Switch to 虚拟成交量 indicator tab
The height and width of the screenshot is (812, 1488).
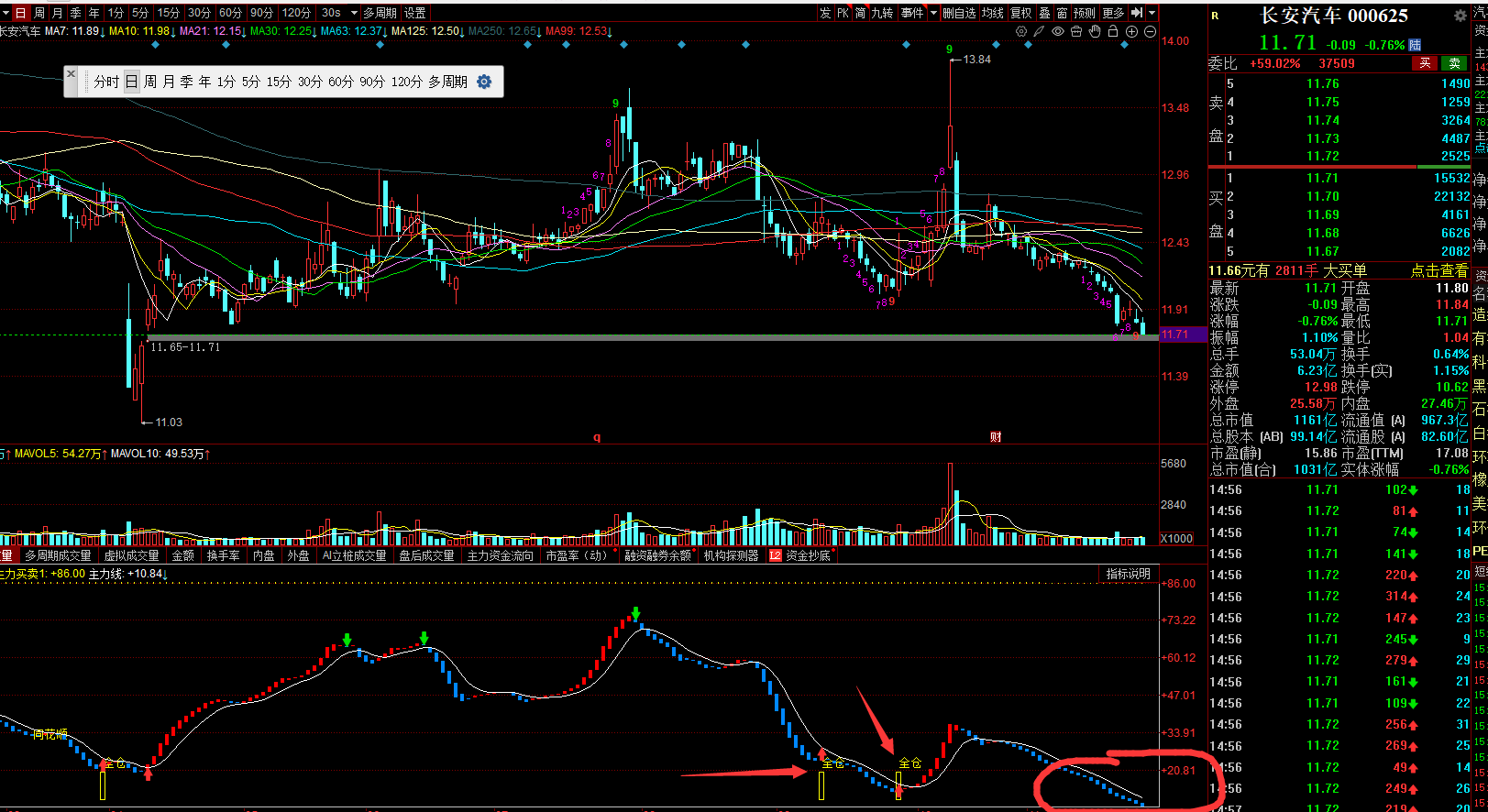131,555
